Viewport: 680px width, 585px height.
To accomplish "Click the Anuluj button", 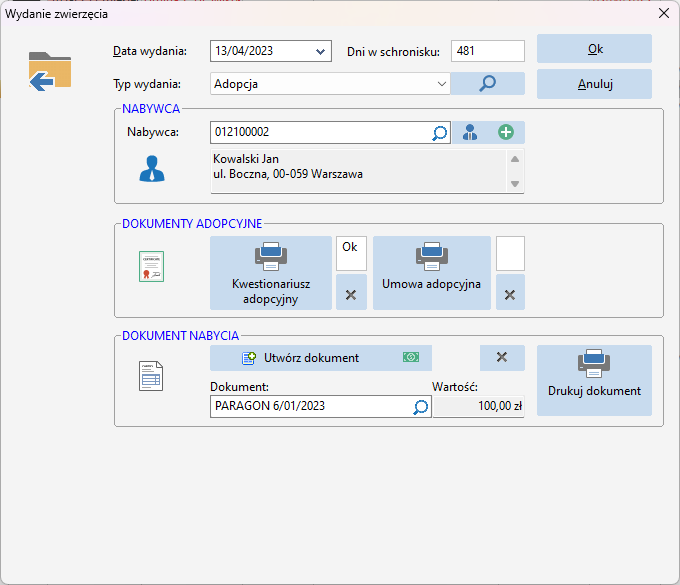I will tap(594, 84).
